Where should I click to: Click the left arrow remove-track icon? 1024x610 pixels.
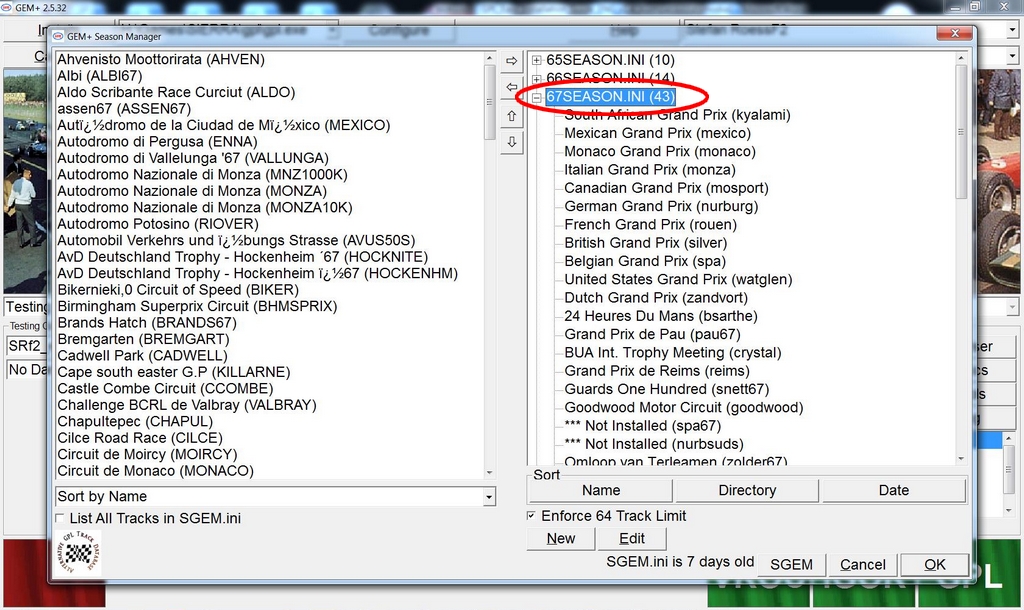coord(511,88)
